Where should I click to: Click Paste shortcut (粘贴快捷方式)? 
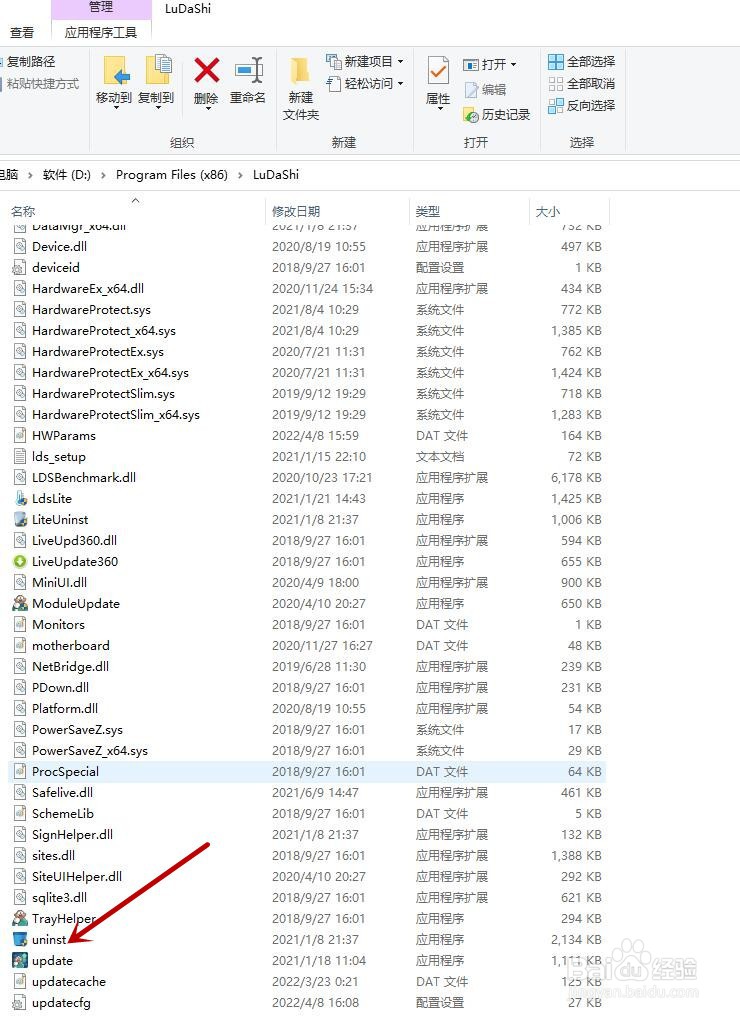coord(40,84)
